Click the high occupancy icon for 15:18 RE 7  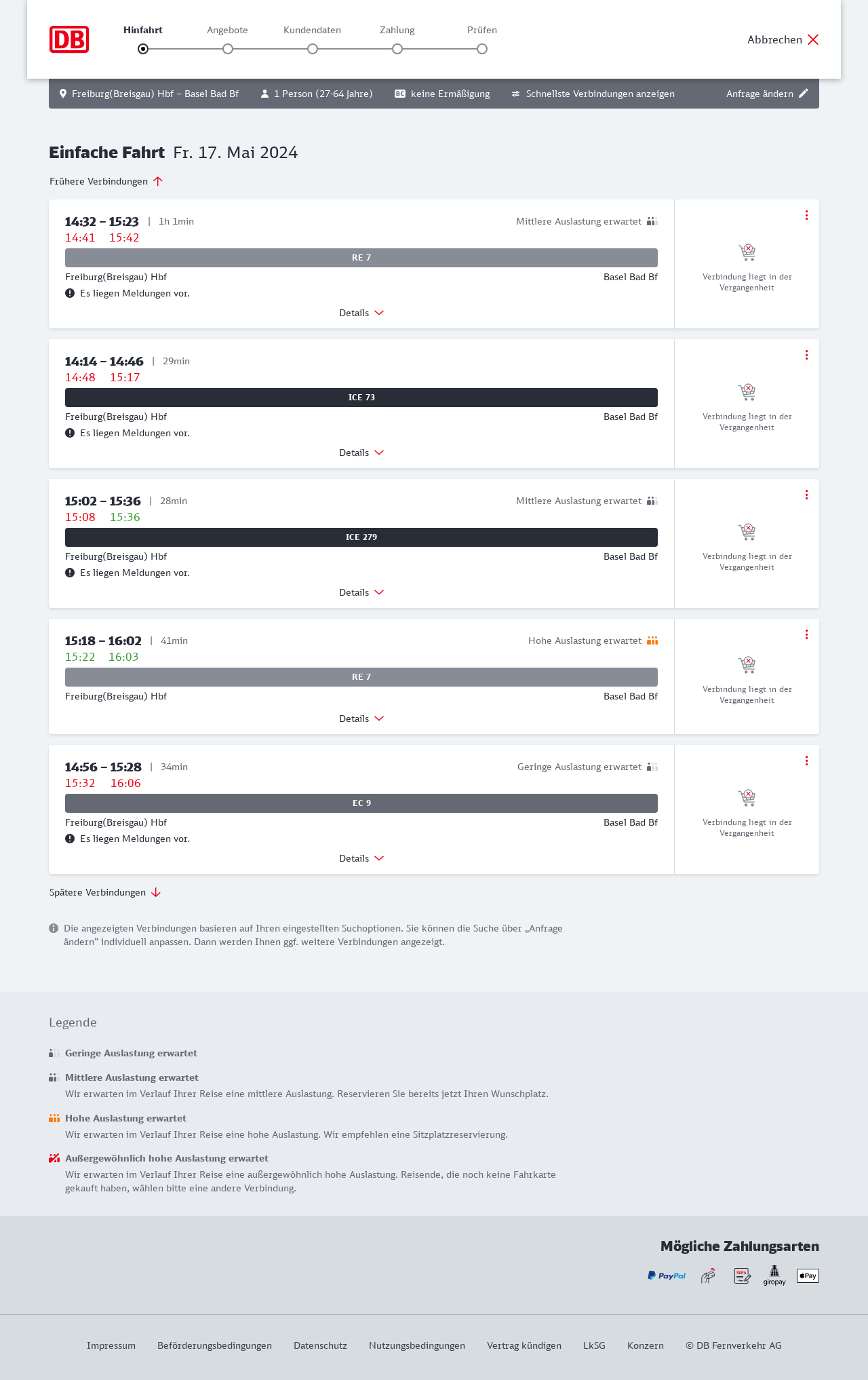(652, 640)
